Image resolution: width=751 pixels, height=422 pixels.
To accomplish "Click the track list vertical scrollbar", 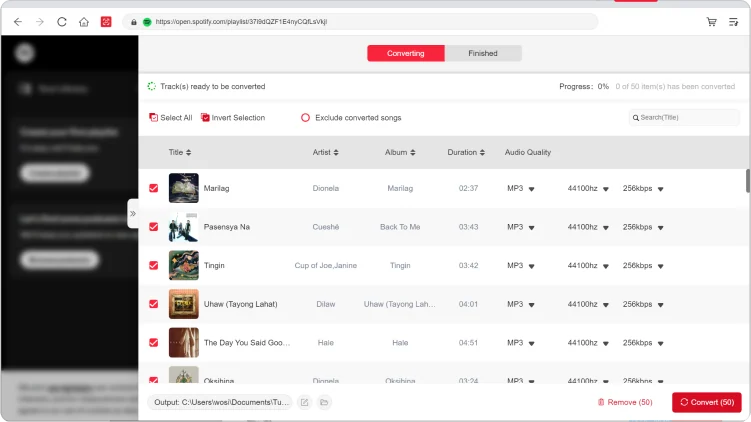I will (x=748, y=181).
